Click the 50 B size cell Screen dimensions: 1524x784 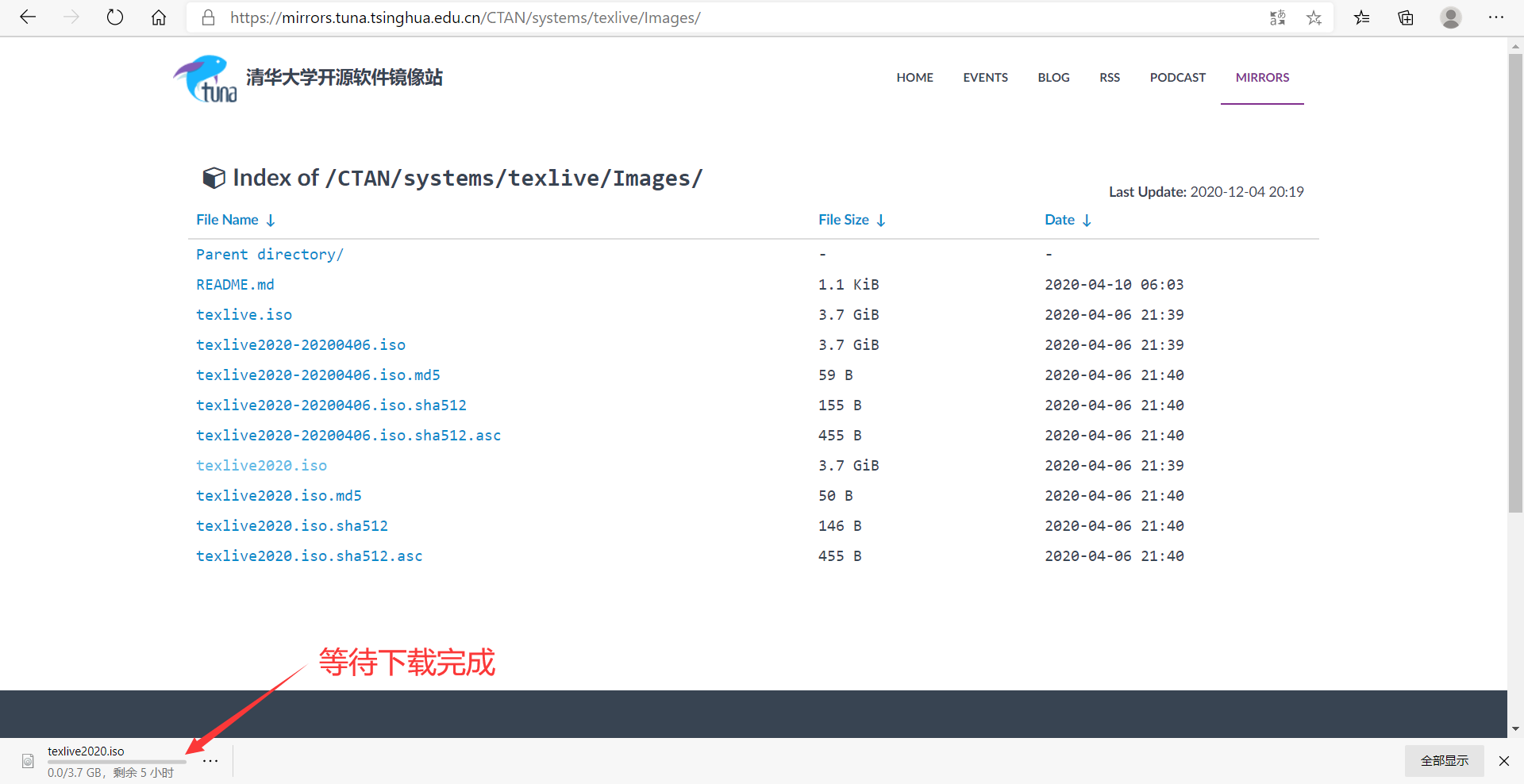(x=836, y=496)
